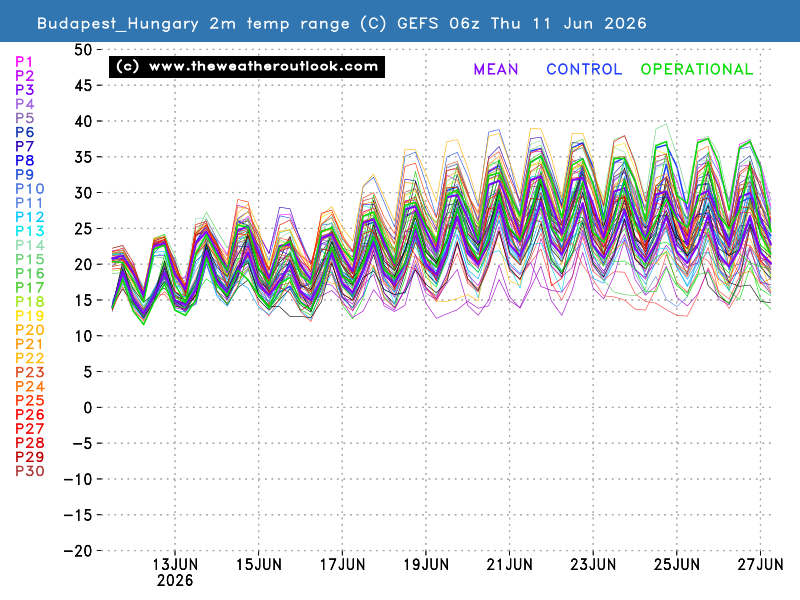Viewport: 800px width, 600px height.
Task: Click the P13 legend label
Action: pos(30,231)
